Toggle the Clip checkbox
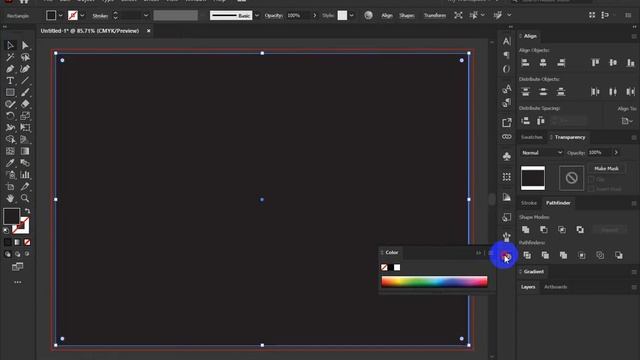 point(591,180)
